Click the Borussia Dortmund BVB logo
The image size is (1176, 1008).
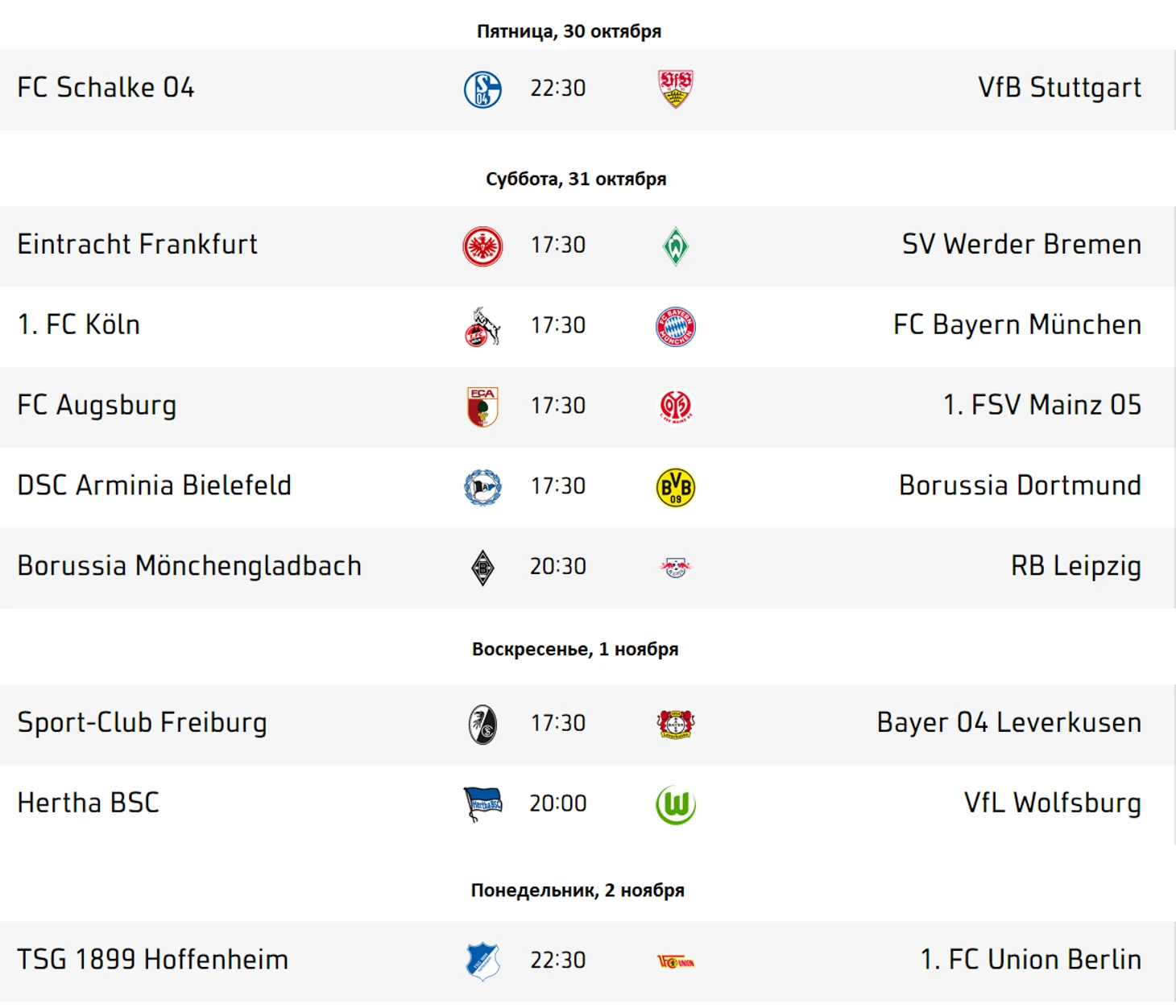(x=675, y=488)
